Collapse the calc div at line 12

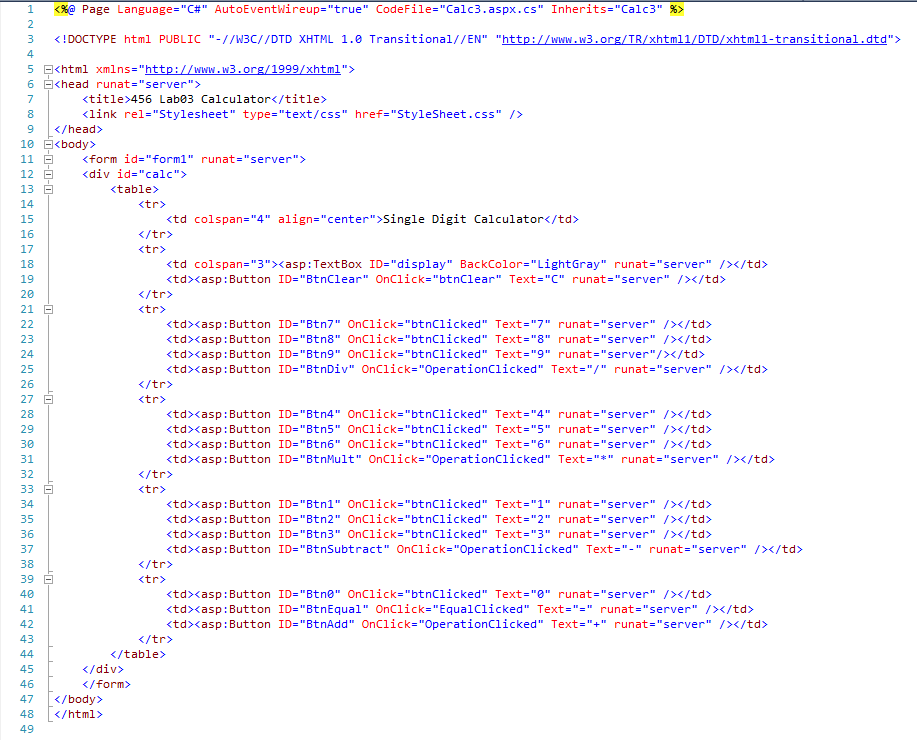click(x=49, y=174)
